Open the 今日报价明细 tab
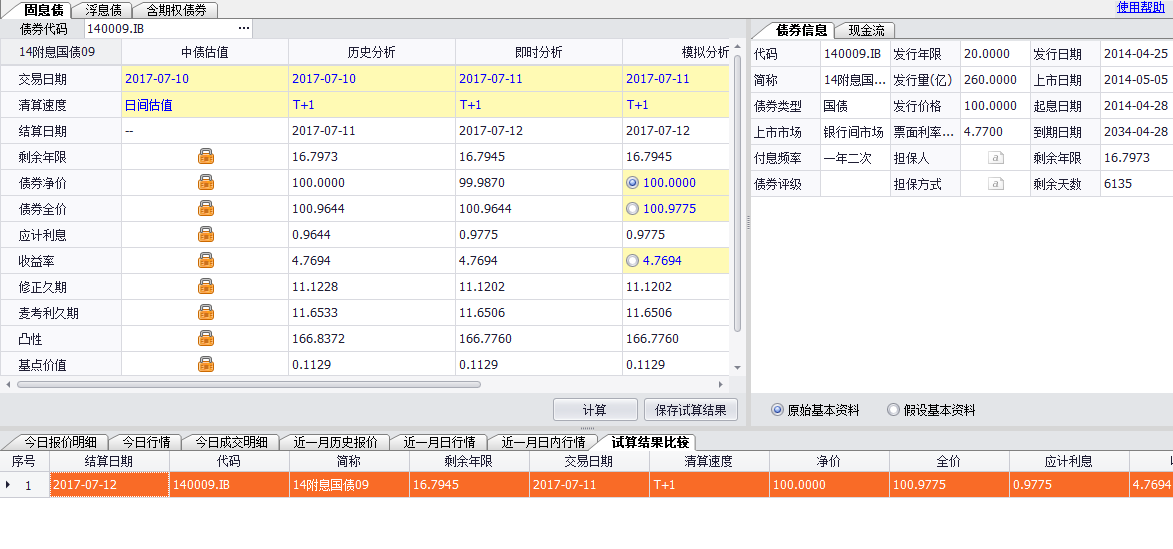1173x549 pixels. click(61, 442)
